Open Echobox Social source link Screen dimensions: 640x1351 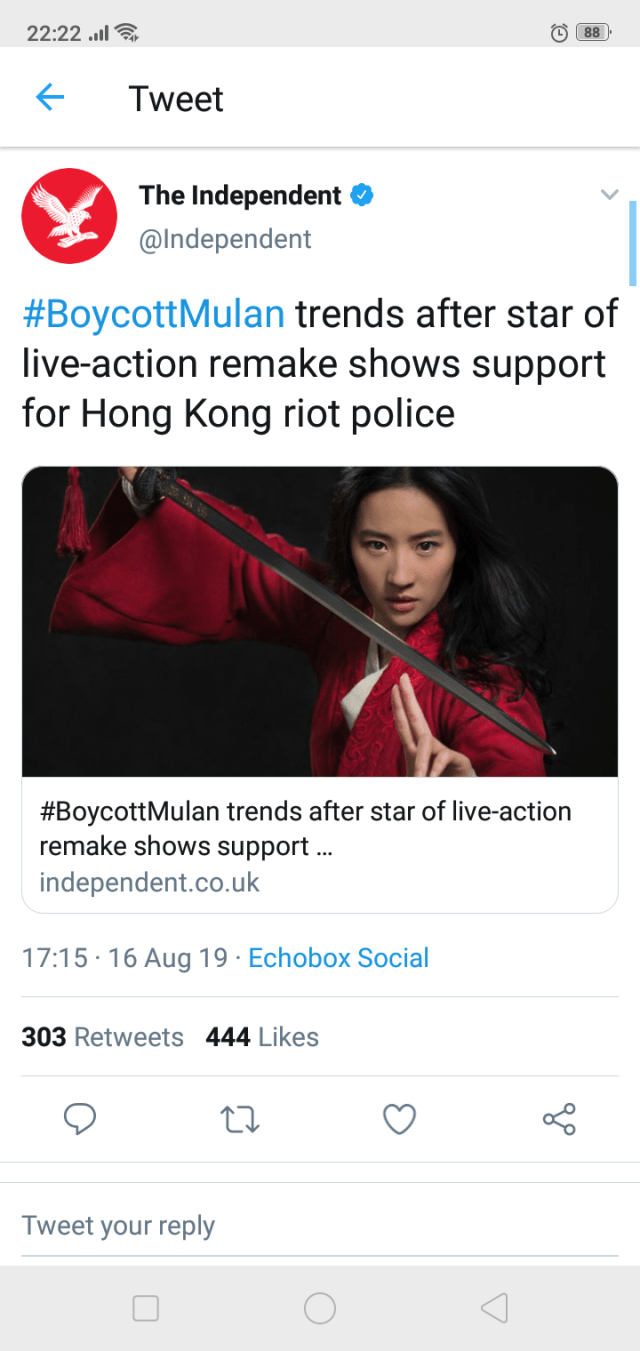click(338, 958)
